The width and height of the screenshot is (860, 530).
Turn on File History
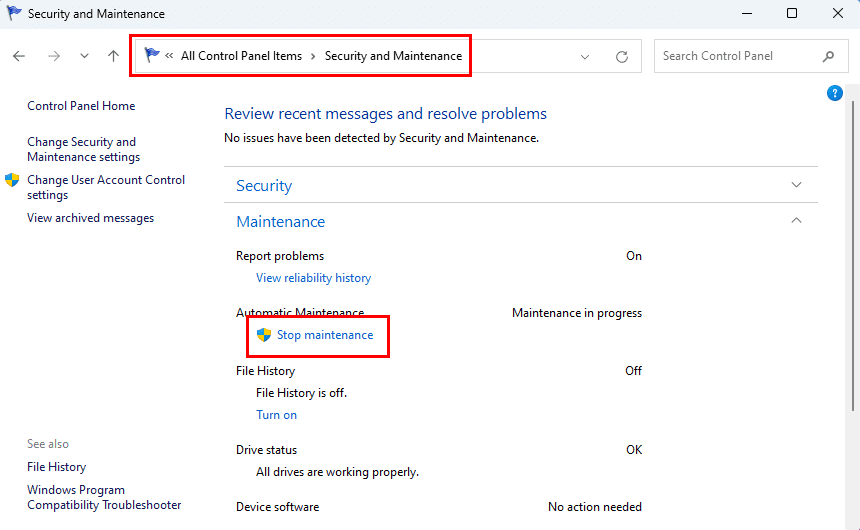[276, 415]
